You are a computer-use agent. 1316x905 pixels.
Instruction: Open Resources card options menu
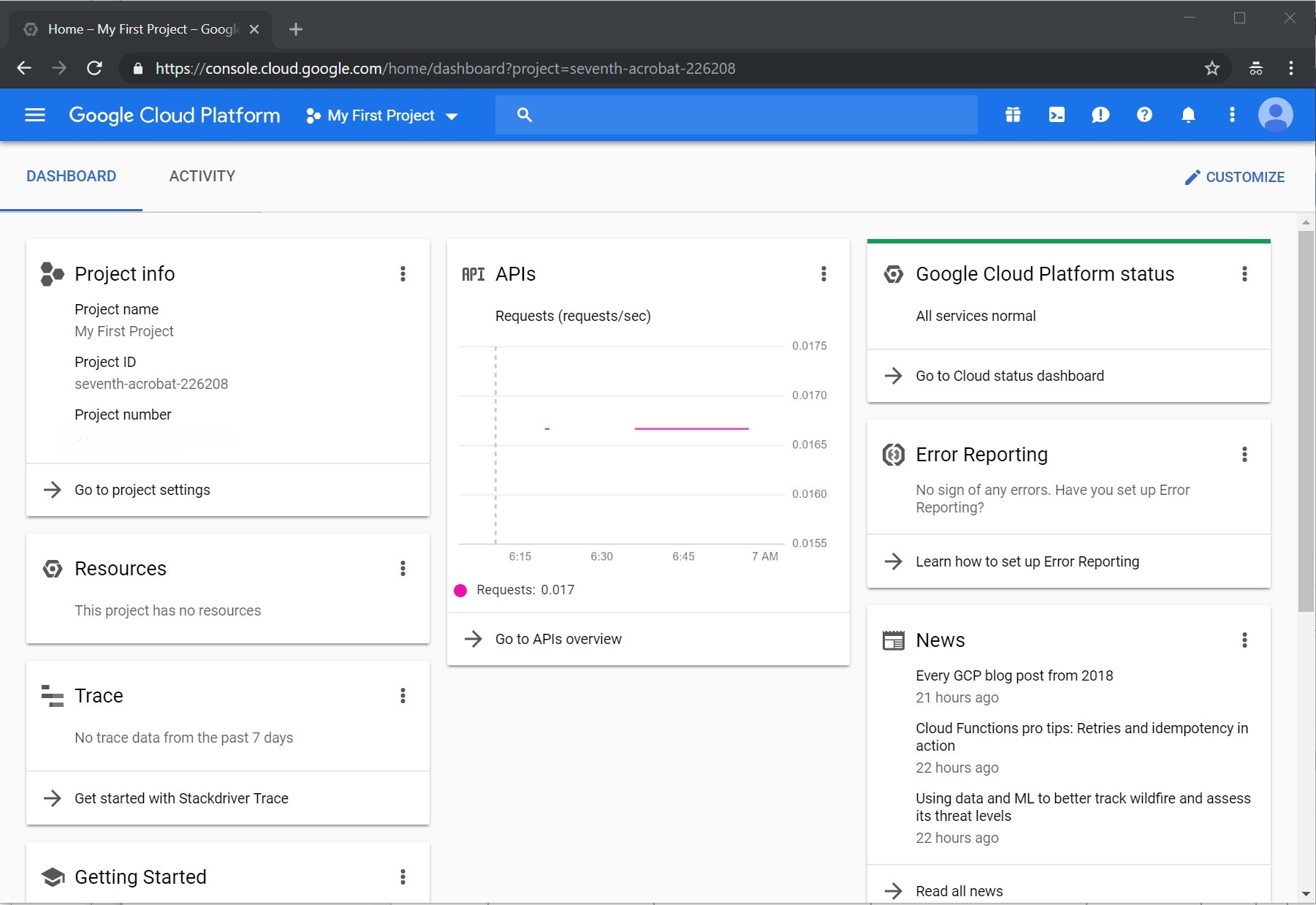(x=403, y=569)
